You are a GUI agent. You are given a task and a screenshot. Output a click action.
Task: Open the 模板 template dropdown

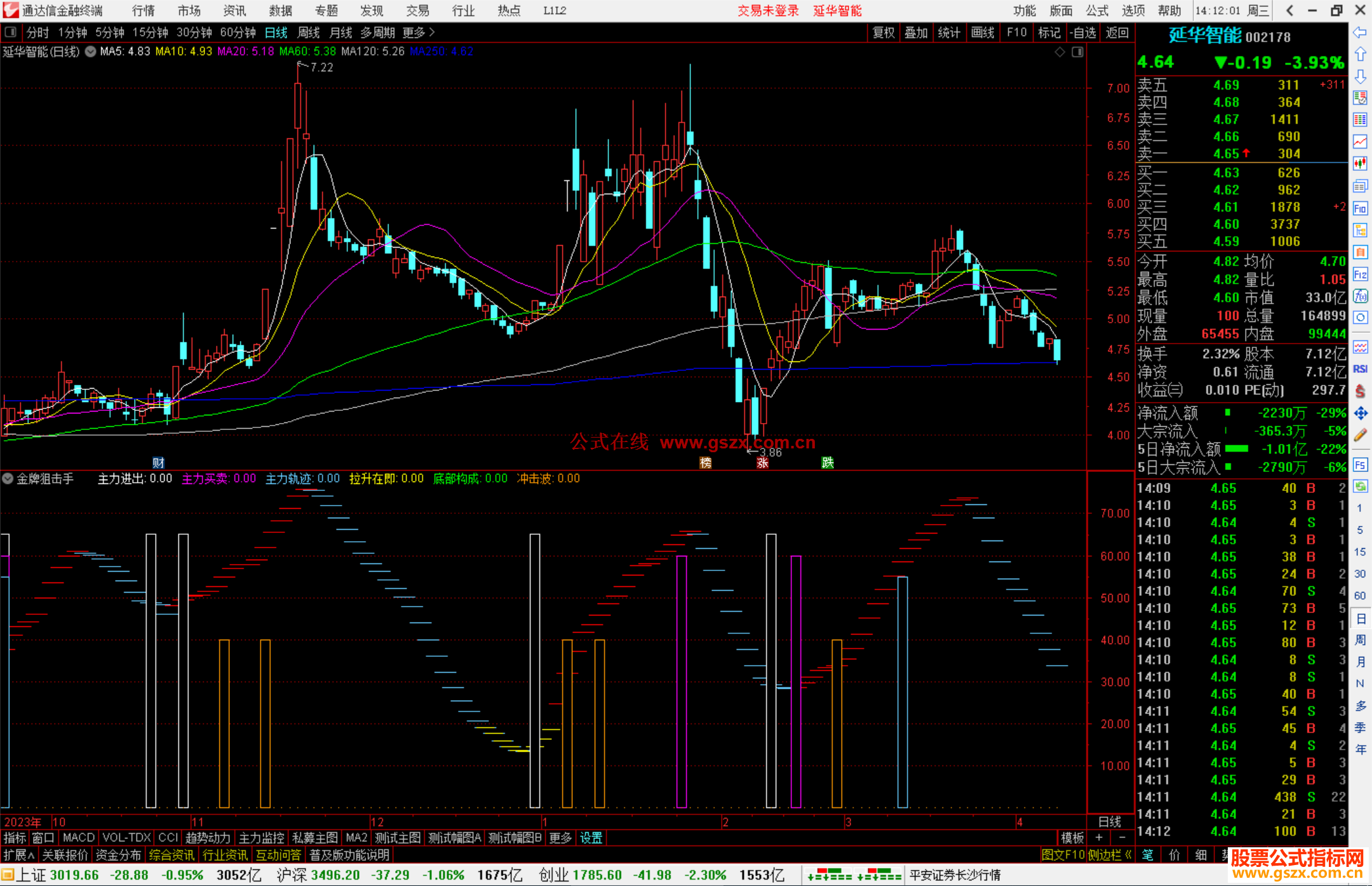tap(1072, 838)
